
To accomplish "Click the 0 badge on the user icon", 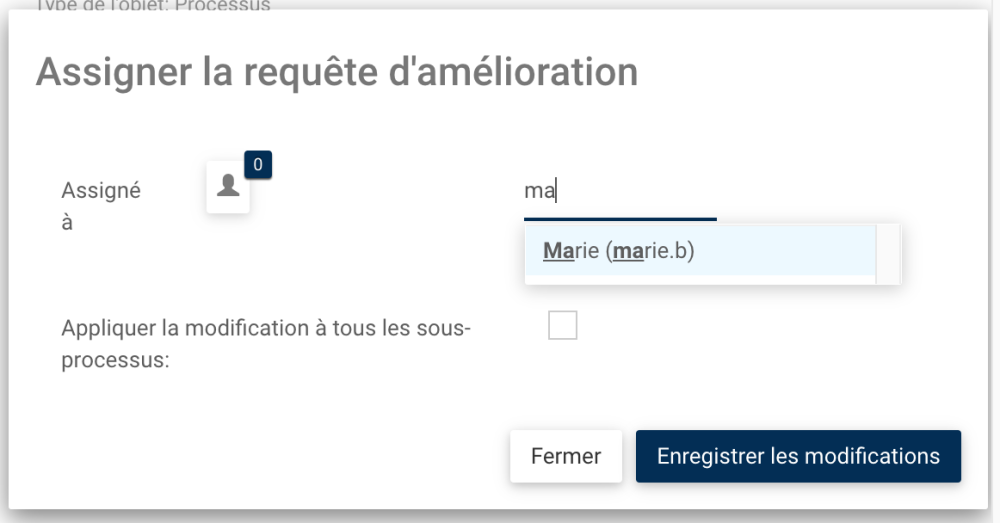I will (x=257, y=165).
